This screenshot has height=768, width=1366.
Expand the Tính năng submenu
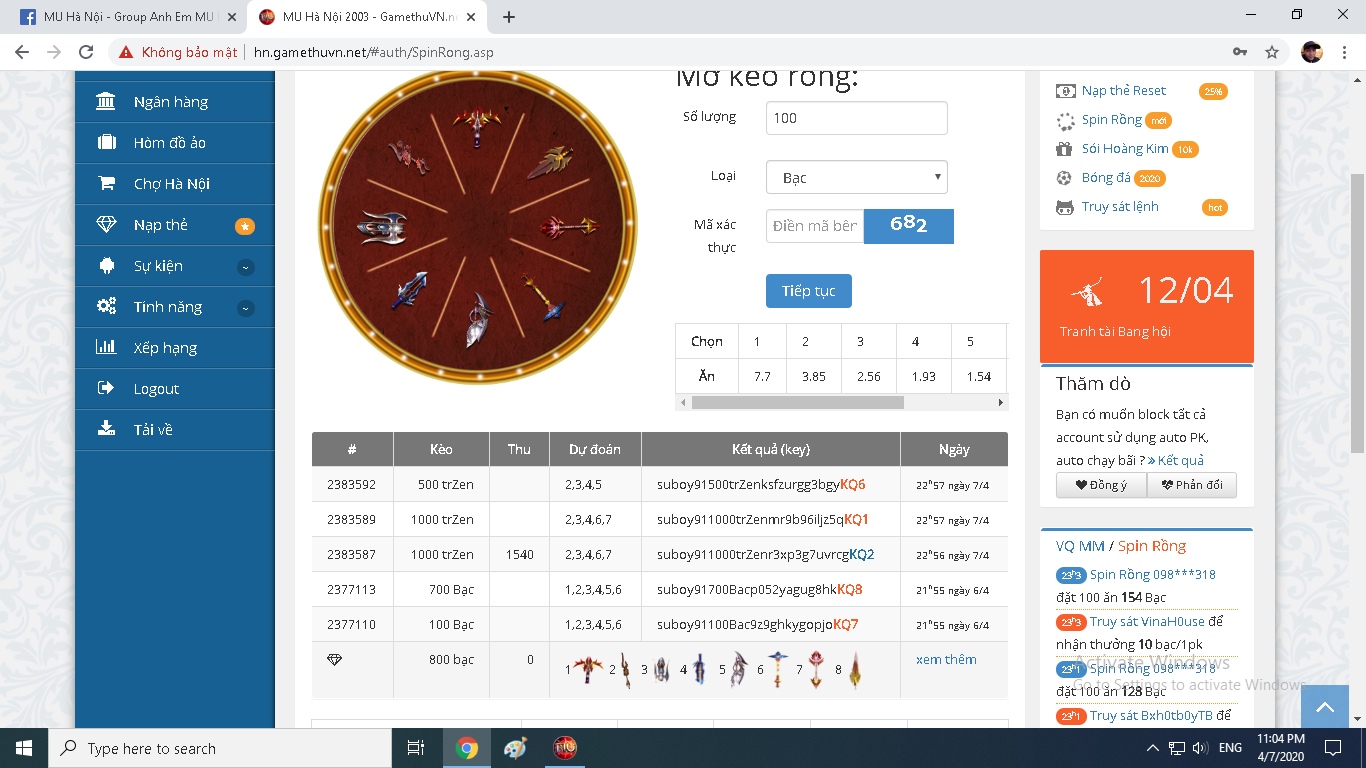click(x=245, y=308)
